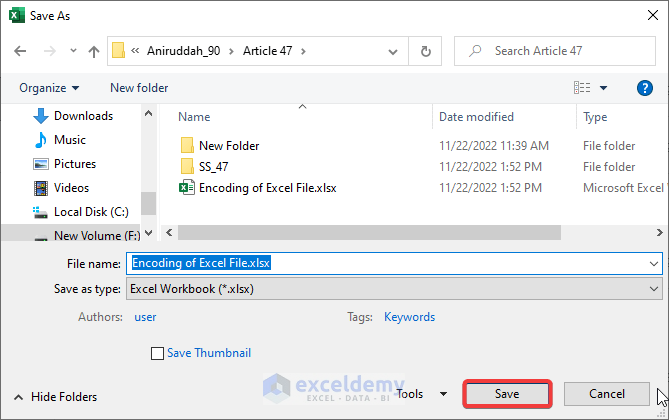
Task: Select Downloads in the navigation pane
Action: click(x=83, y=116)
